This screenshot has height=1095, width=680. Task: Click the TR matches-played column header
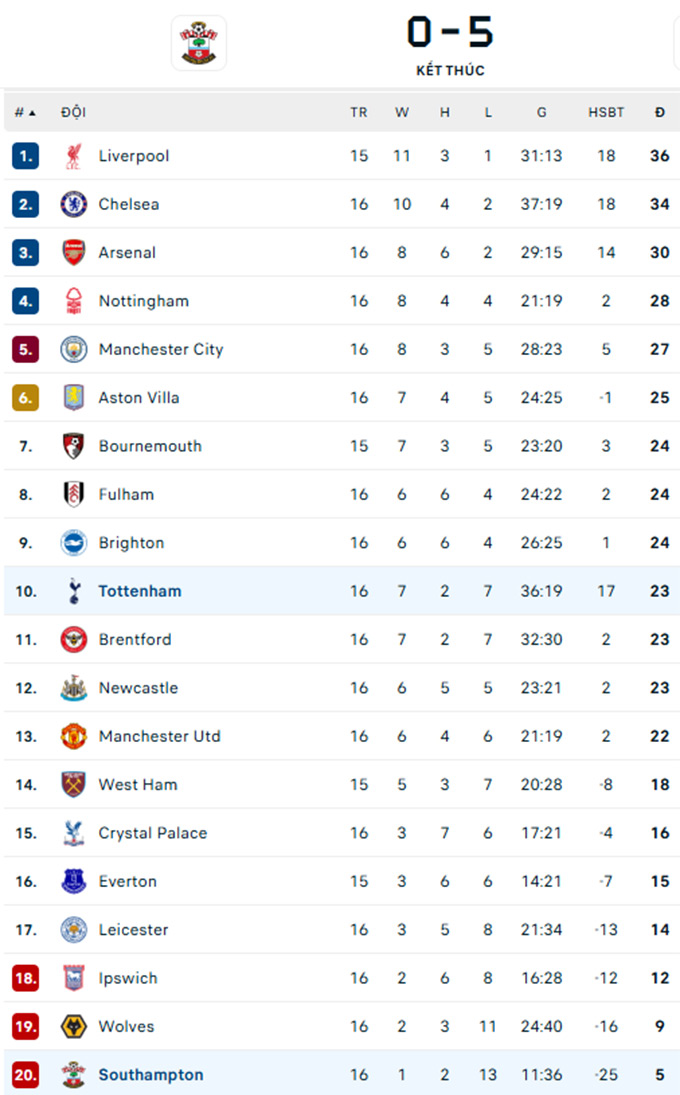(359, 112)
